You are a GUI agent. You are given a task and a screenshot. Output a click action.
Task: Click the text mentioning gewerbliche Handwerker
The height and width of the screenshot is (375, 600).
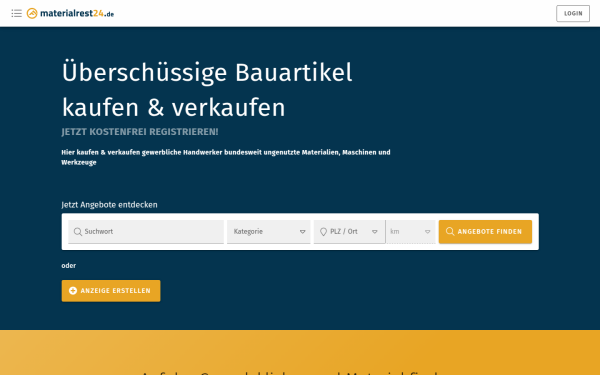click(226, 157)
